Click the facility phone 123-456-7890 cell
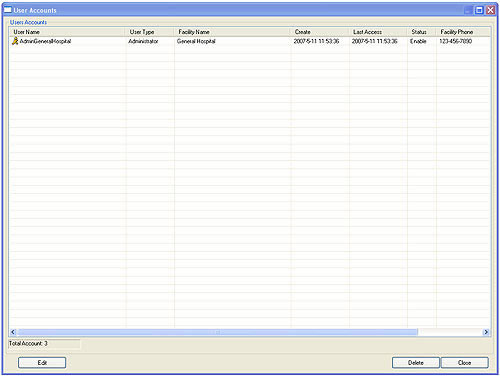 pos(456,41)
